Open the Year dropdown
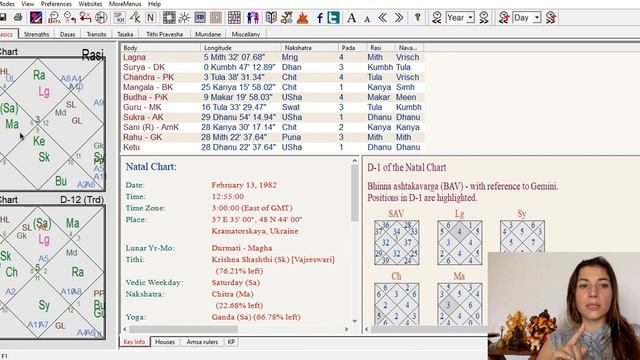The image size is (640, 360). (471, 18)
